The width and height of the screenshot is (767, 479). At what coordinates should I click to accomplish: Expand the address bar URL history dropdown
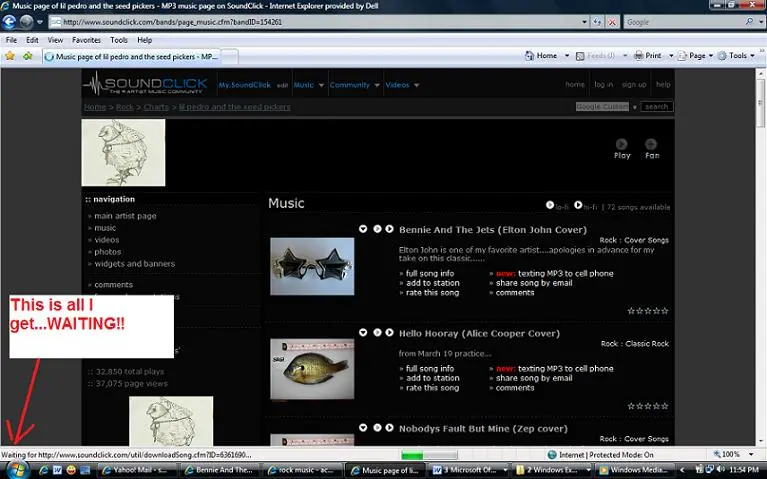click(x=584, y=22)
